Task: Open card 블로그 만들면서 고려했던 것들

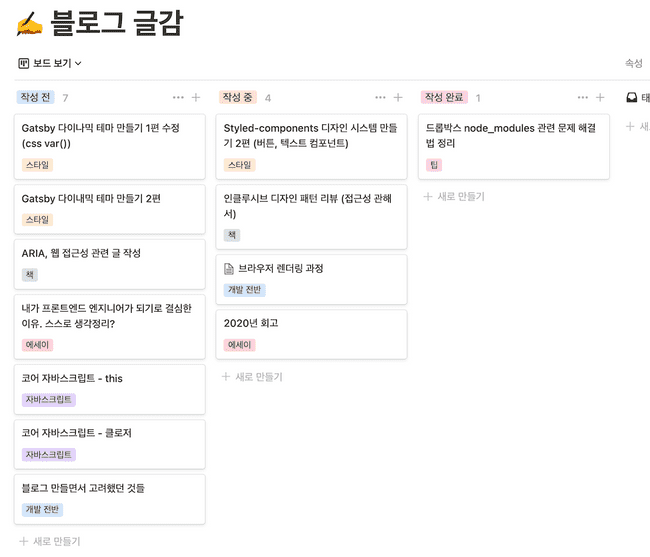Action: click(x=110, y=499)
